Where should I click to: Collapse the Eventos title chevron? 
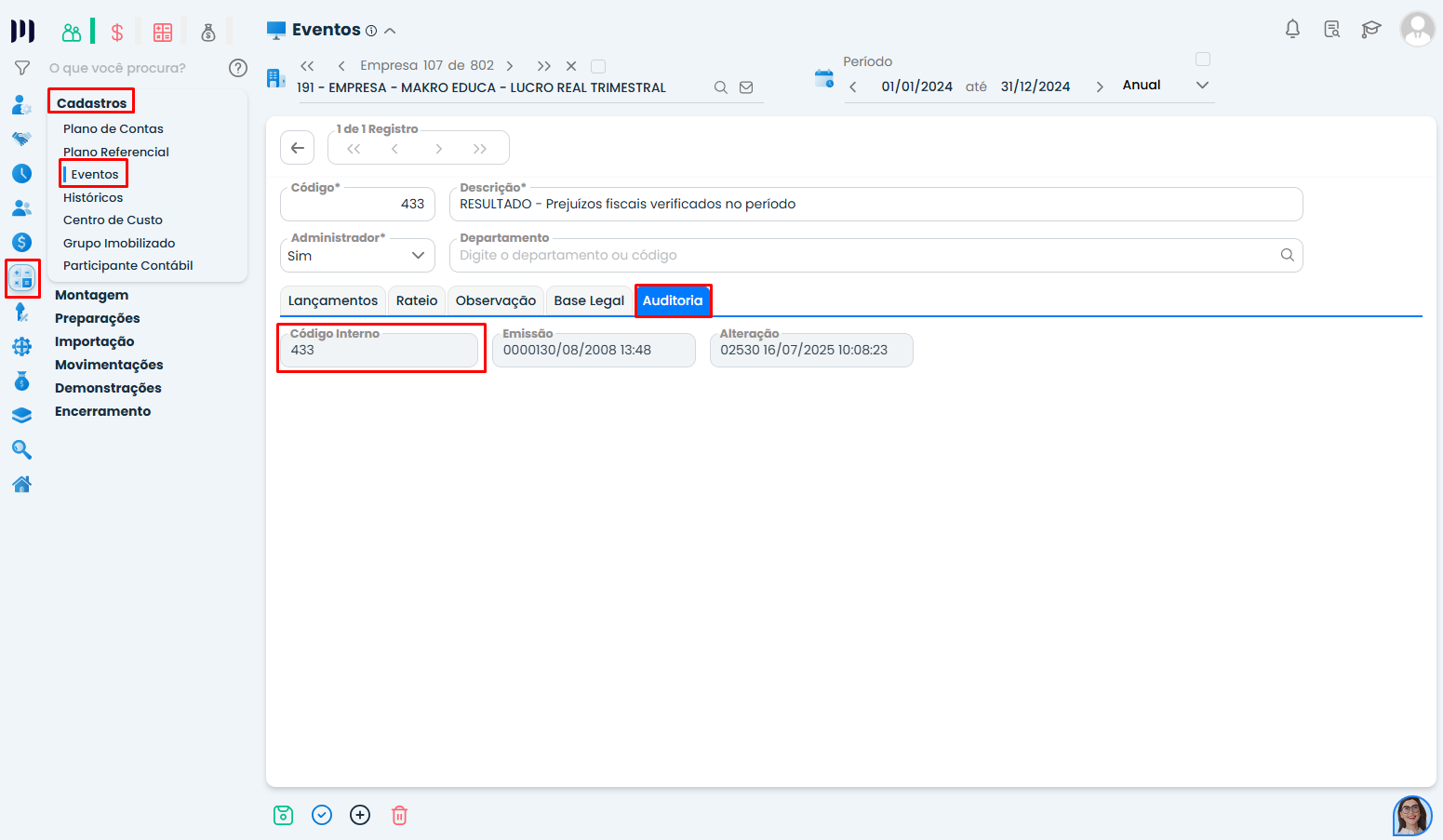coord(391,31)
